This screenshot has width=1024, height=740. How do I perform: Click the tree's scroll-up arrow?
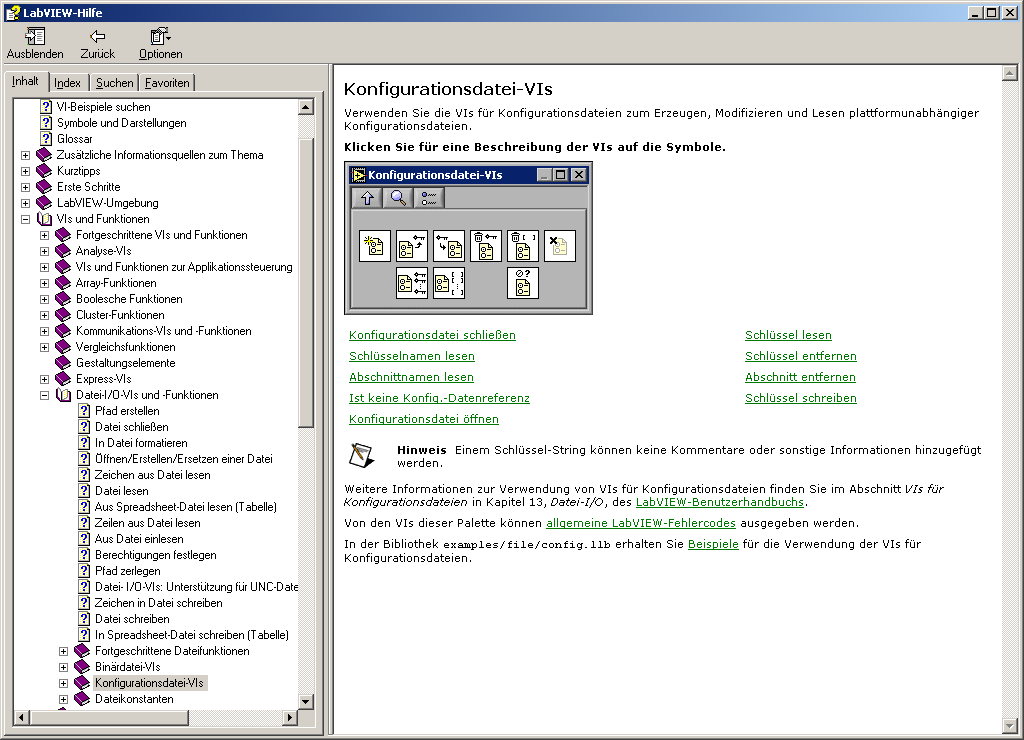tap(306, 107)
